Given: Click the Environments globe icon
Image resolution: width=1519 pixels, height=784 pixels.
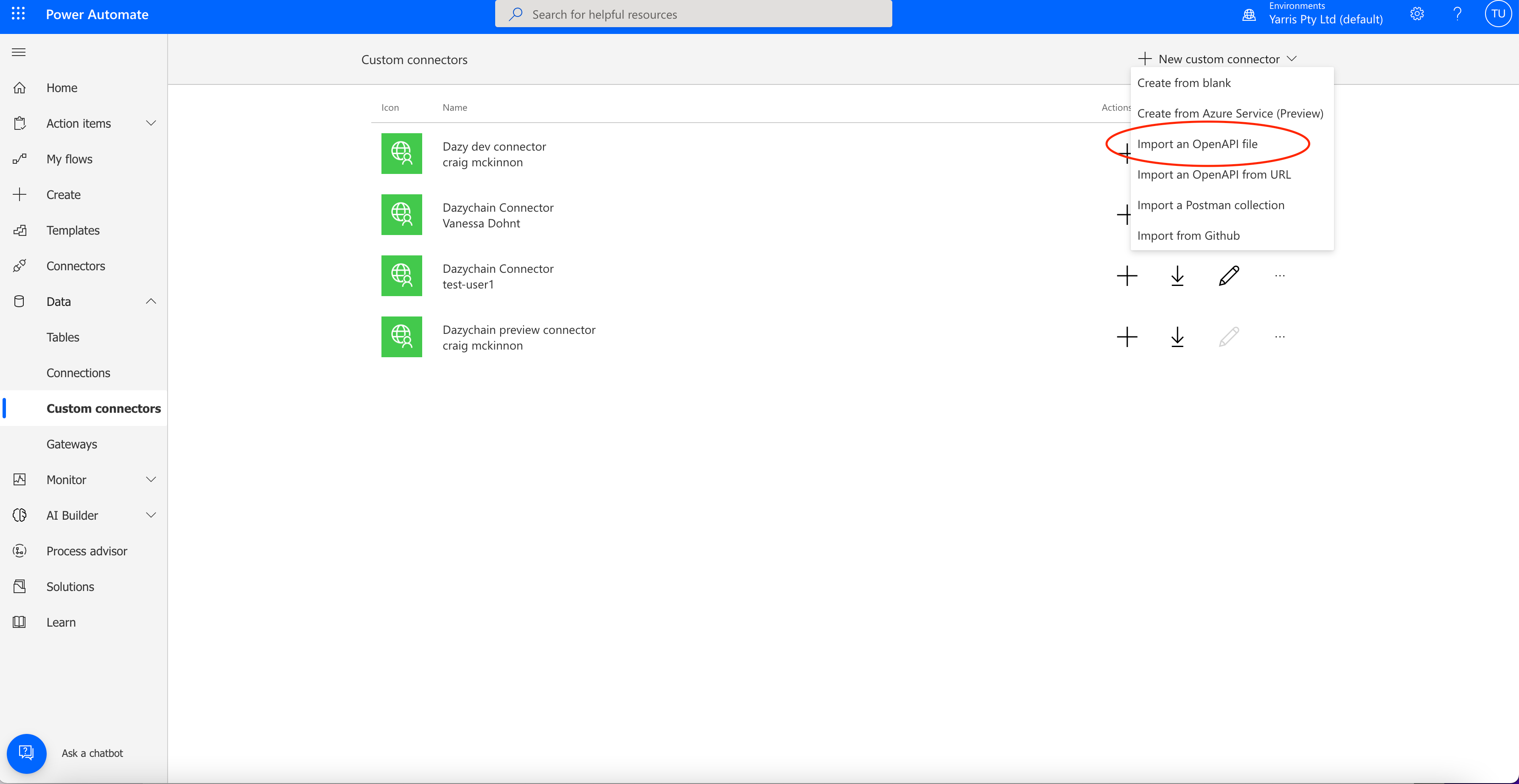Looking at the screenshot, I should (x=1249, y=15).
